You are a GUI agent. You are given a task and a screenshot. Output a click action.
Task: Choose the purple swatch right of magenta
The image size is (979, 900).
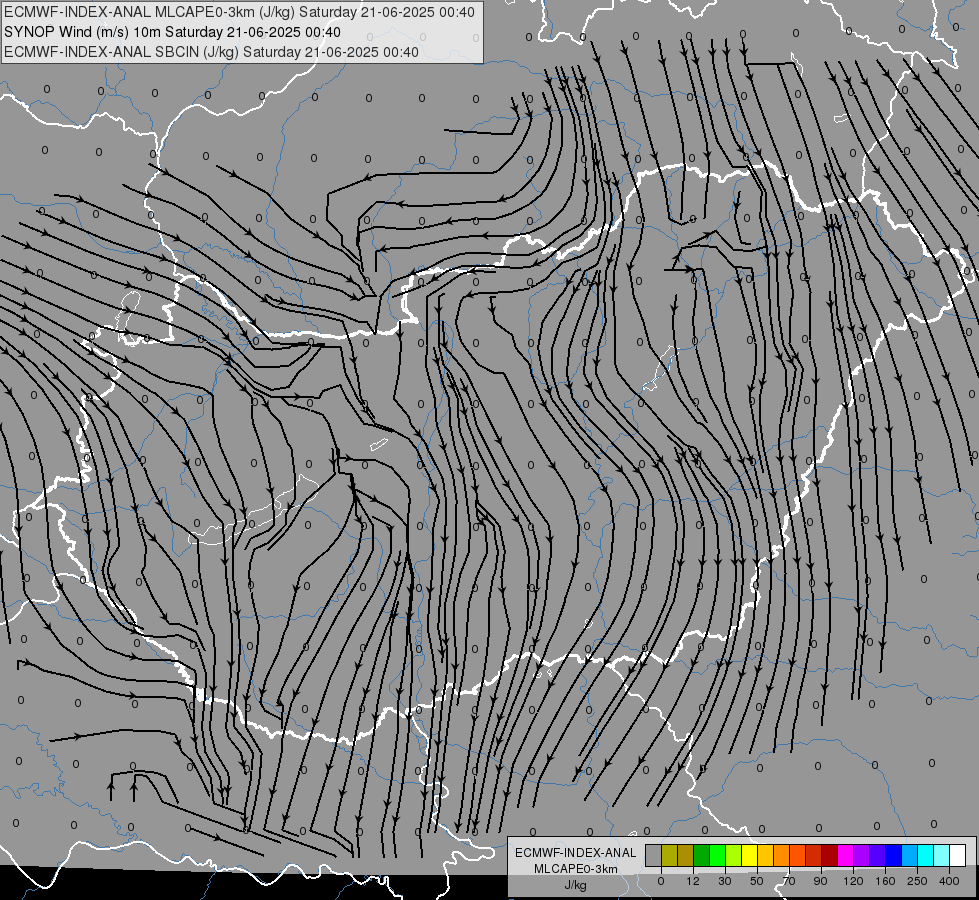(x=862, y=855)
